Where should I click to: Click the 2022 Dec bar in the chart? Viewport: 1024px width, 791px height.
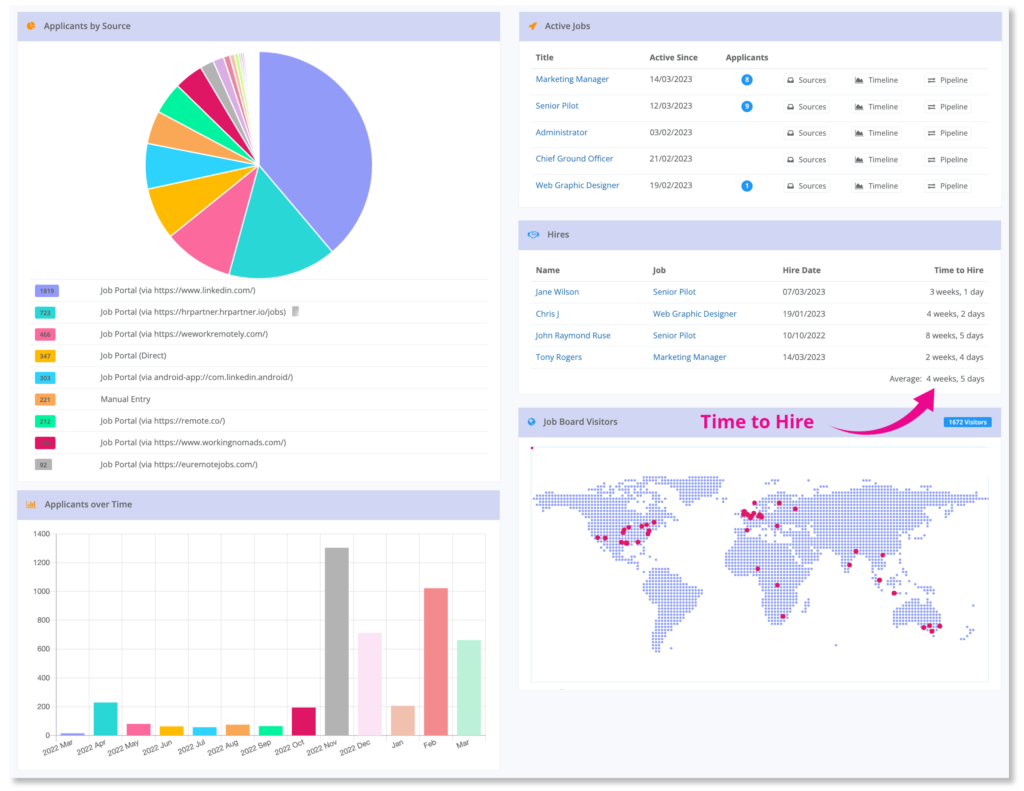[x=370, y=684]
